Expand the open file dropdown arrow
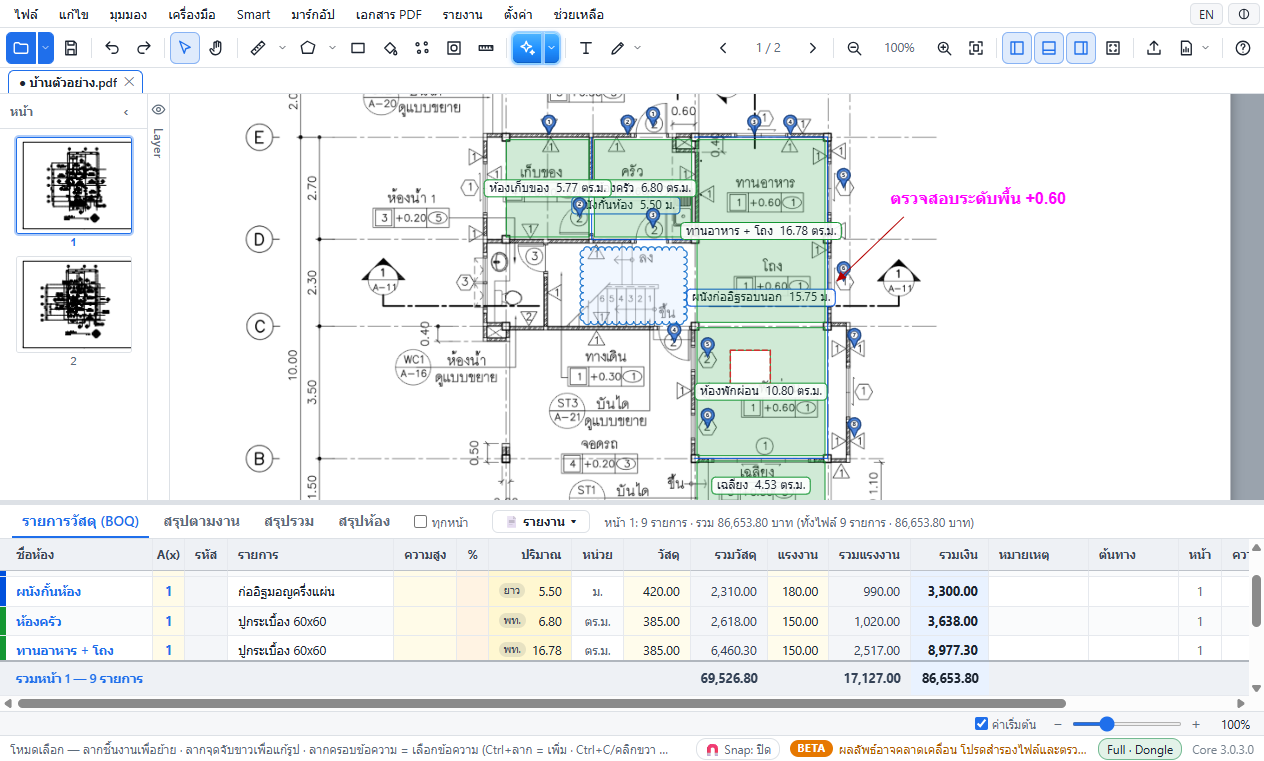 click(48, 48)
